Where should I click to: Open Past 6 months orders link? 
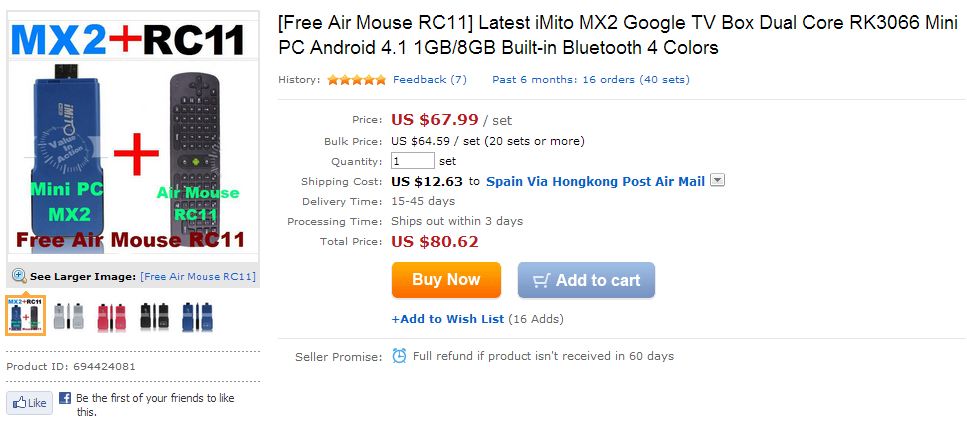point(590,79)
